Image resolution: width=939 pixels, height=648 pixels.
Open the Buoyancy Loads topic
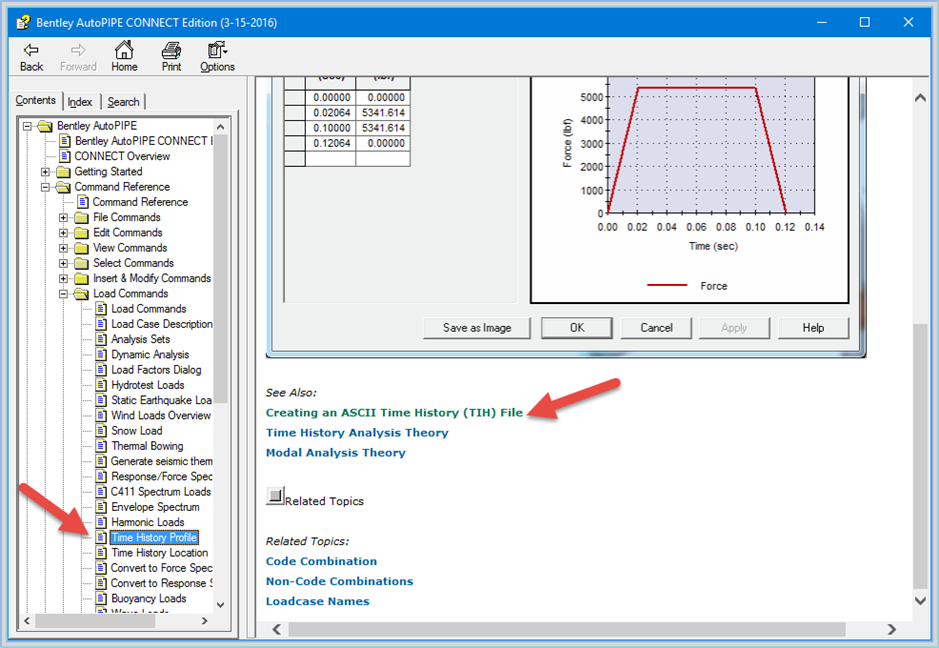tap(149, 599)
